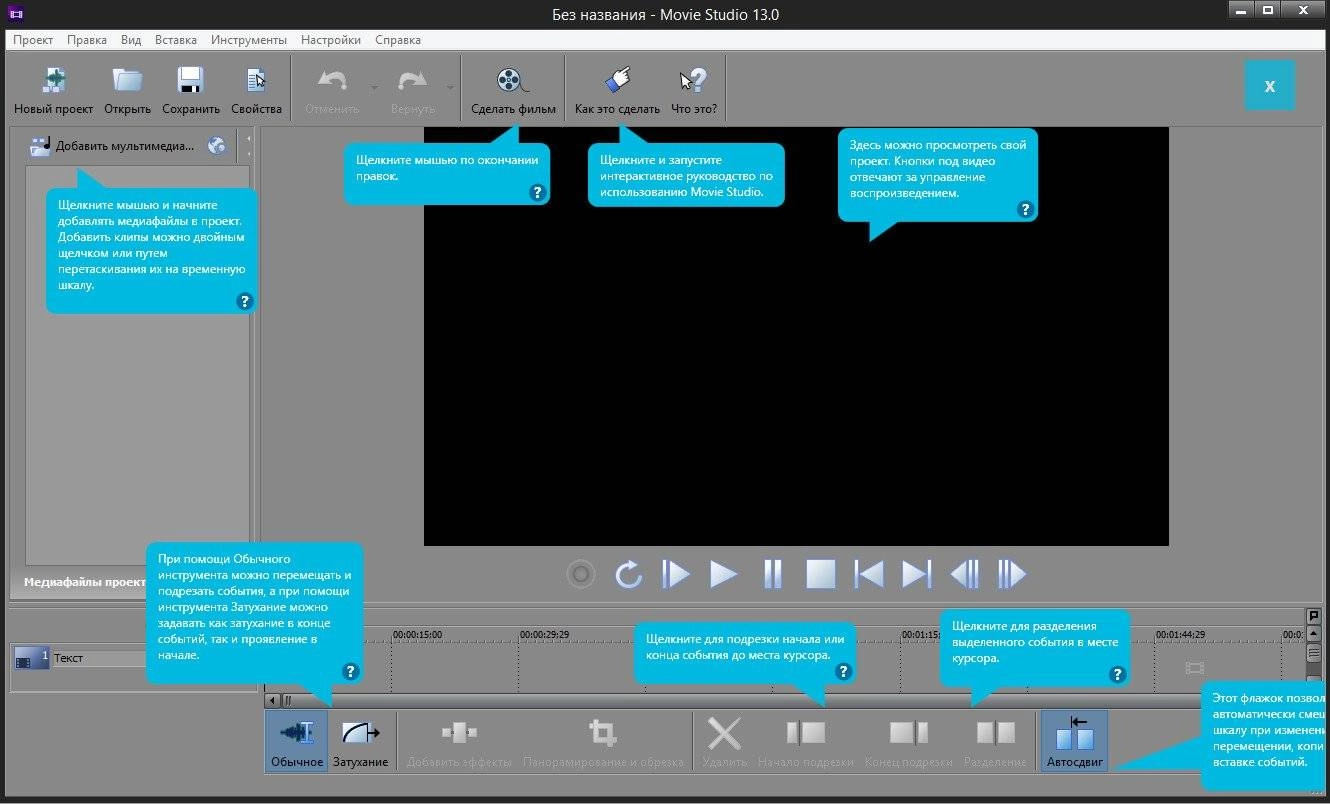Stop playback

point(820,574)
